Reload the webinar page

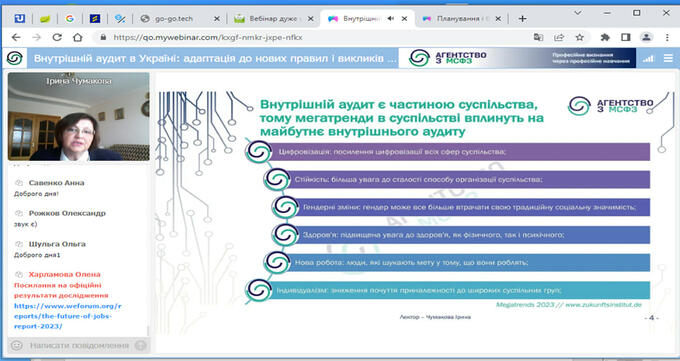pyautogui.click(x=57, y=37)
